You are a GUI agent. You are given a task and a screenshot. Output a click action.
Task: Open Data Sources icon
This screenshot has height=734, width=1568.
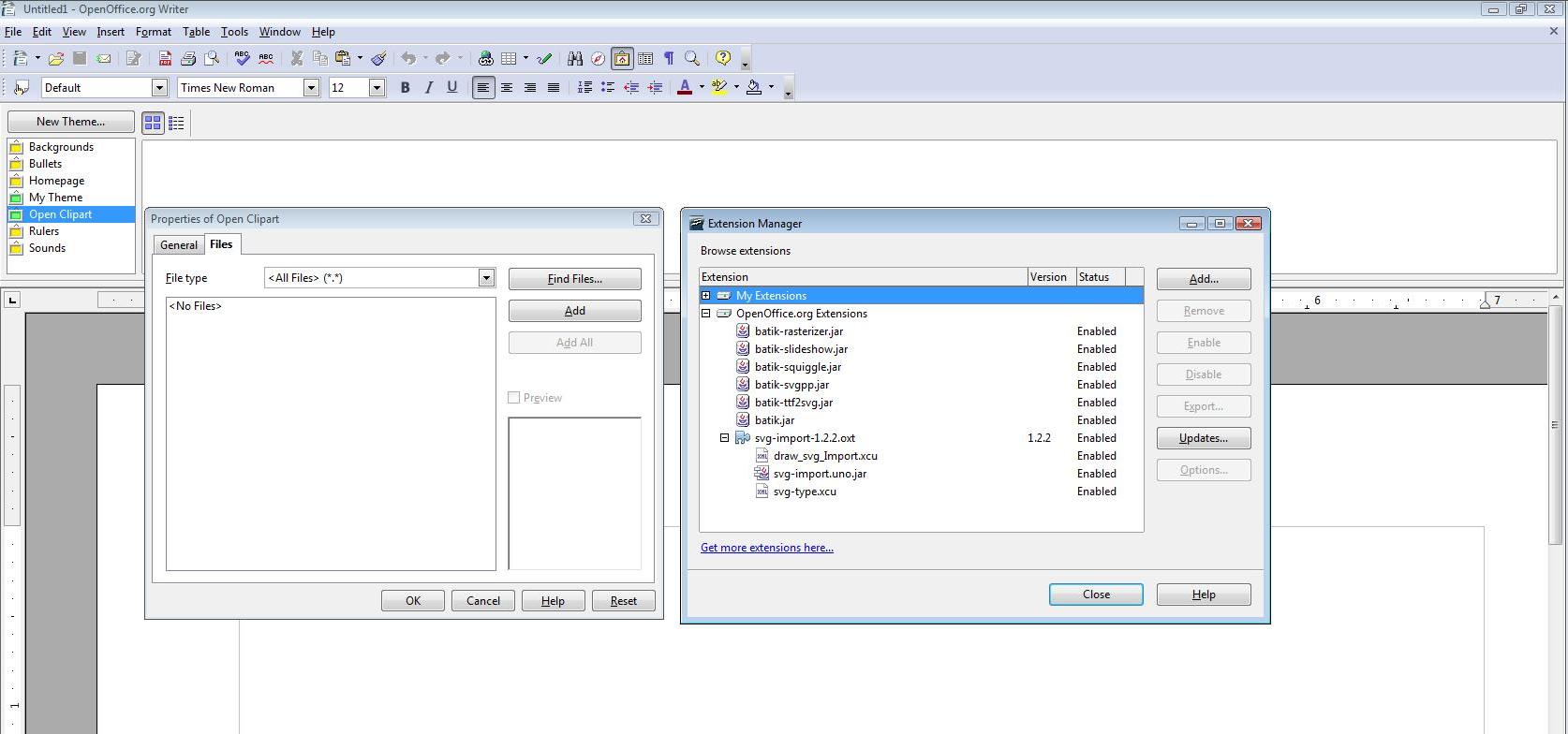pos(645,58)
